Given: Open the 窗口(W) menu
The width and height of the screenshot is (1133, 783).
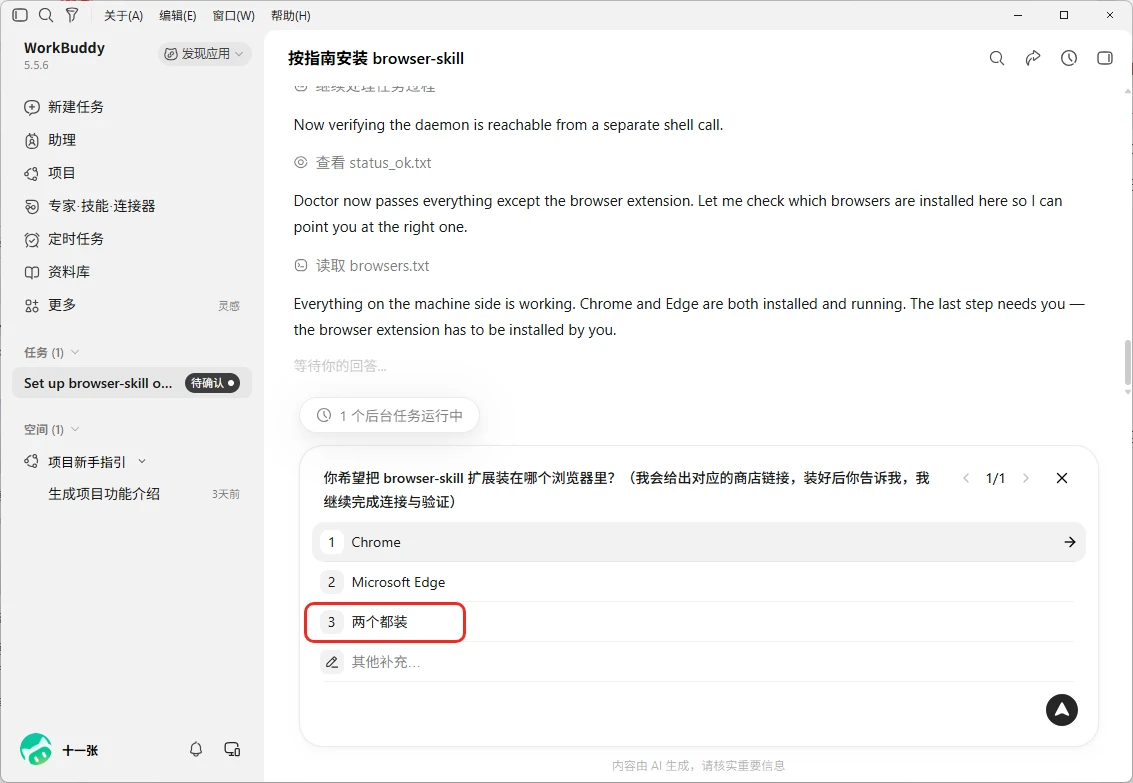Looking at the screenshot, I should pos(233,15).
